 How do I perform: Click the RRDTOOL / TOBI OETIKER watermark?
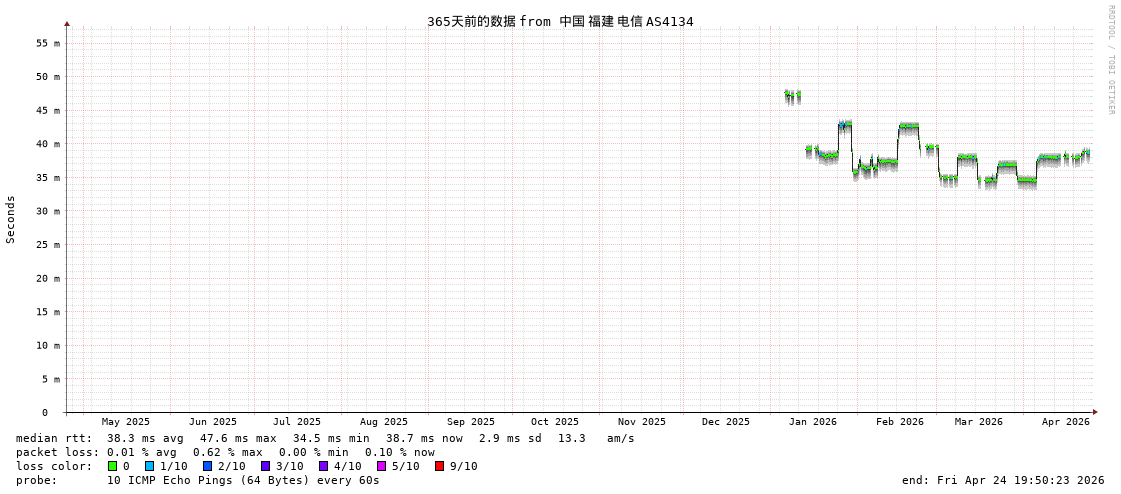1110,60
